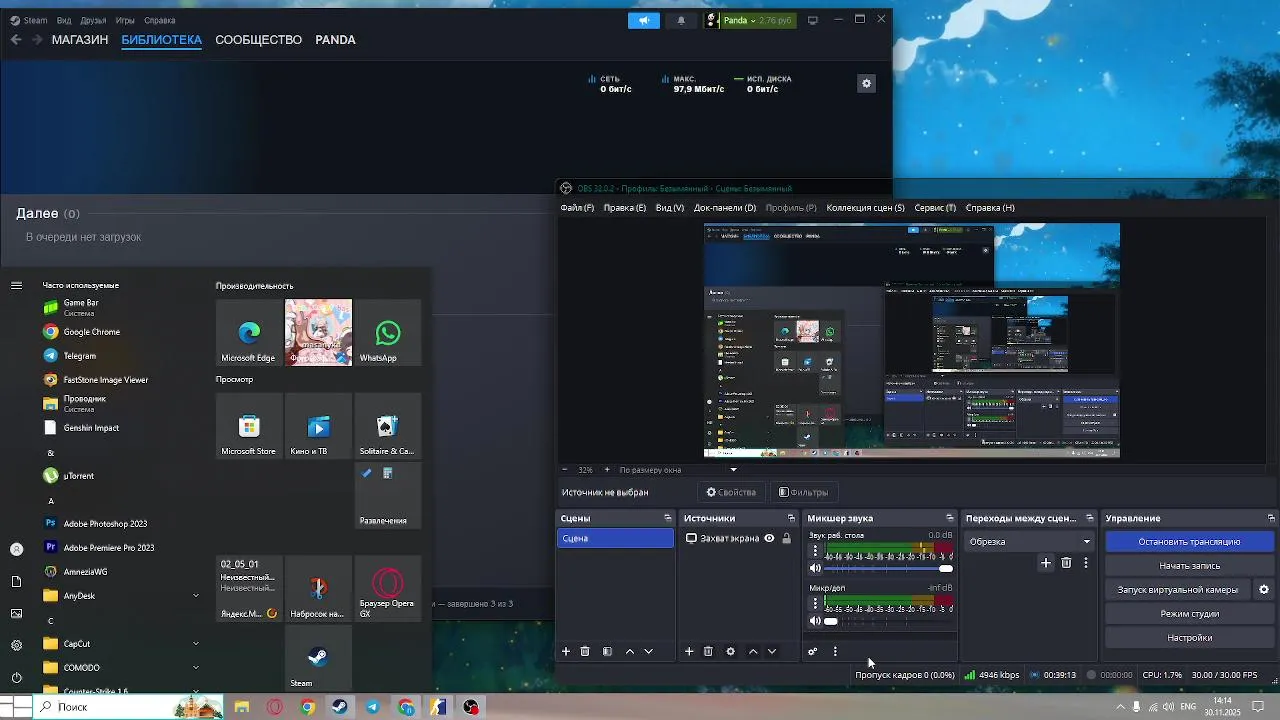Expand the AnyDesk folder in Start menu

click(196, 596)
